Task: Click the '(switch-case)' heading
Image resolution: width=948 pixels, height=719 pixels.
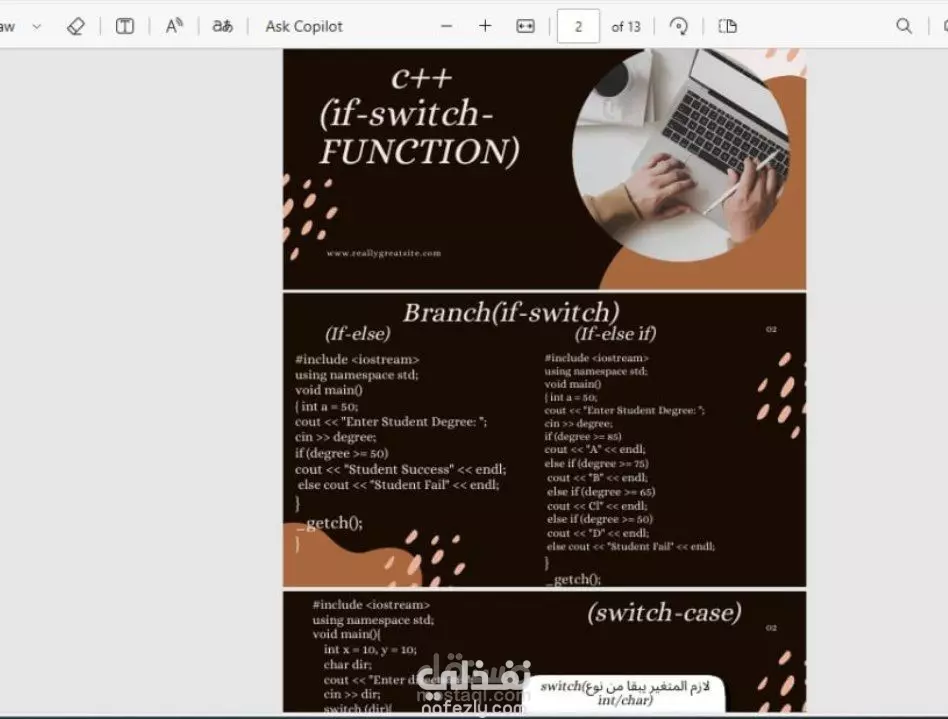Action: 664,613
